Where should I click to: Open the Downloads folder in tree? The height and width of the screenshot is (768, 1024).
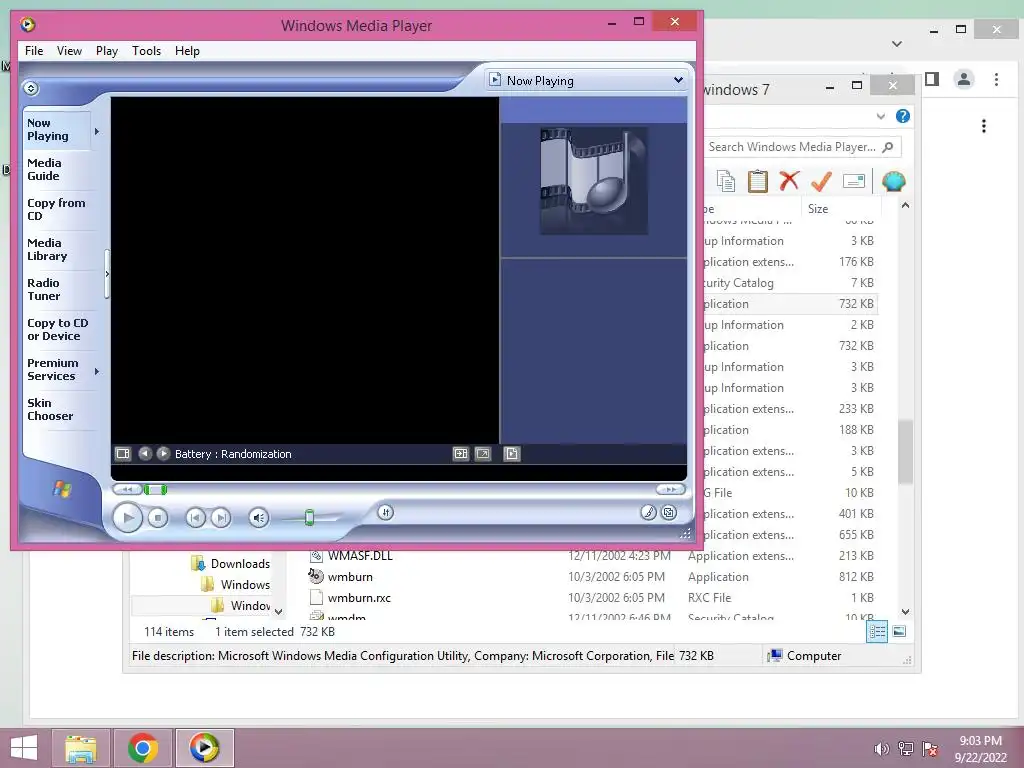click(x=240, y=564)
